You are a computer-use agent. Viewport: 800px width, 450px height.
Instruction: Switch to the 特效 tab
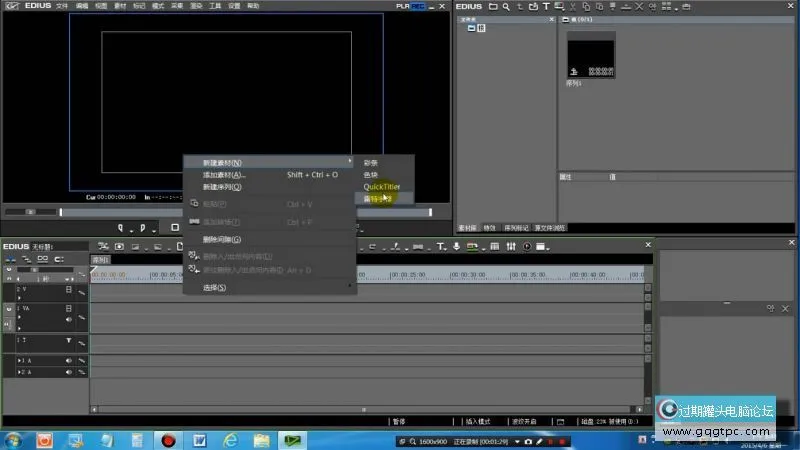[490, 227]
